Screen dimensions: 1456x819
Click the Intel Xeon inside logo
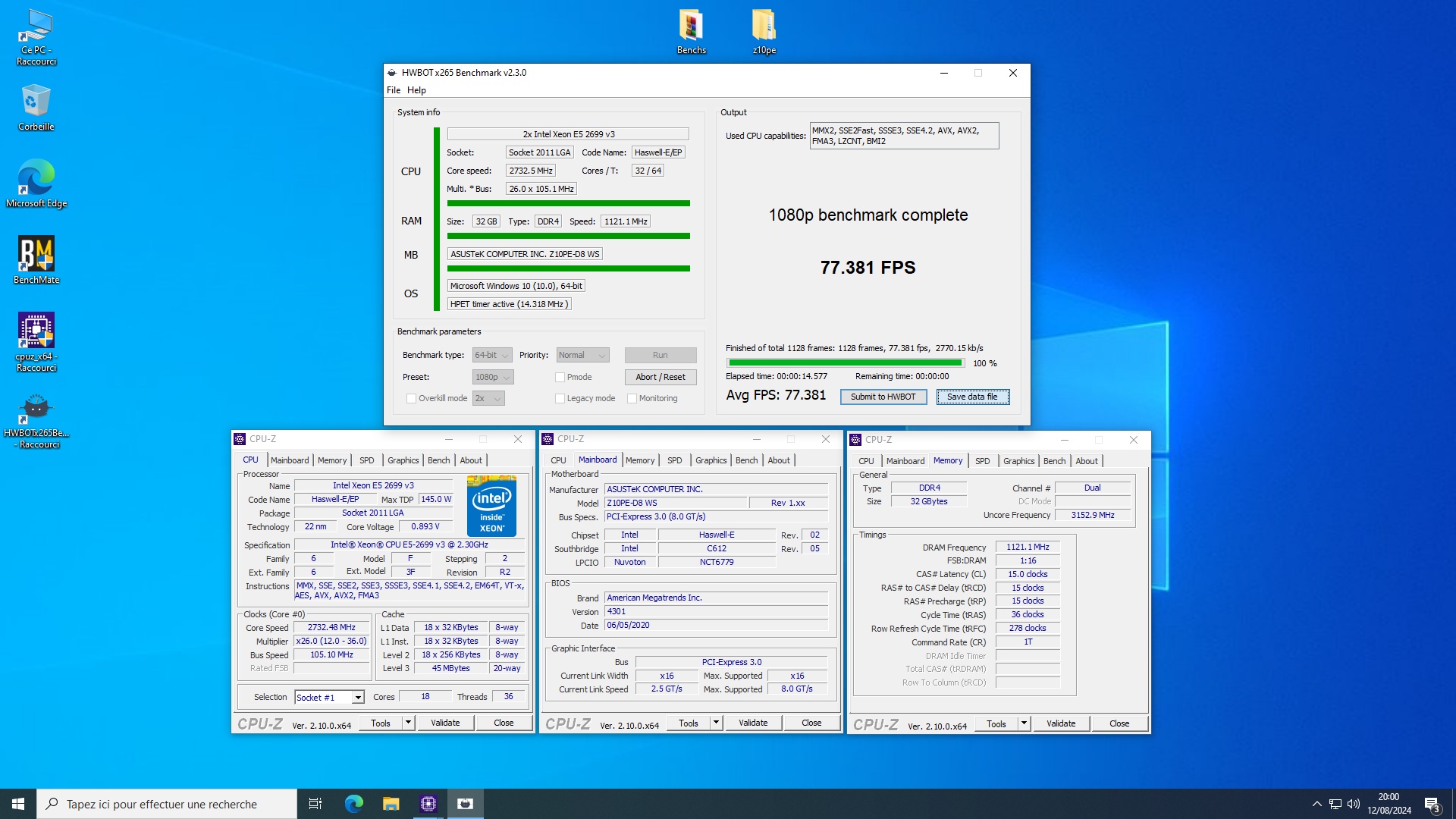[x=491, y=507]
